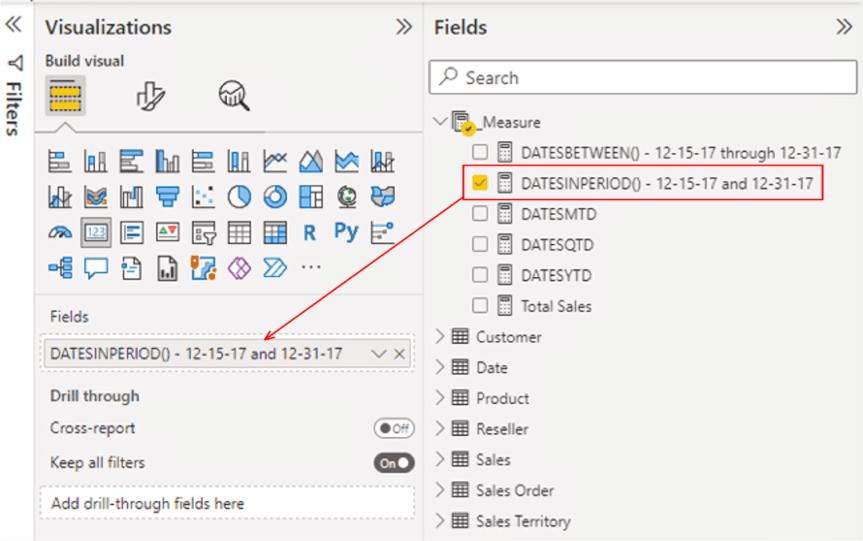
Task: Turn off Keep all filters toggle
Action: pos(393,463)
